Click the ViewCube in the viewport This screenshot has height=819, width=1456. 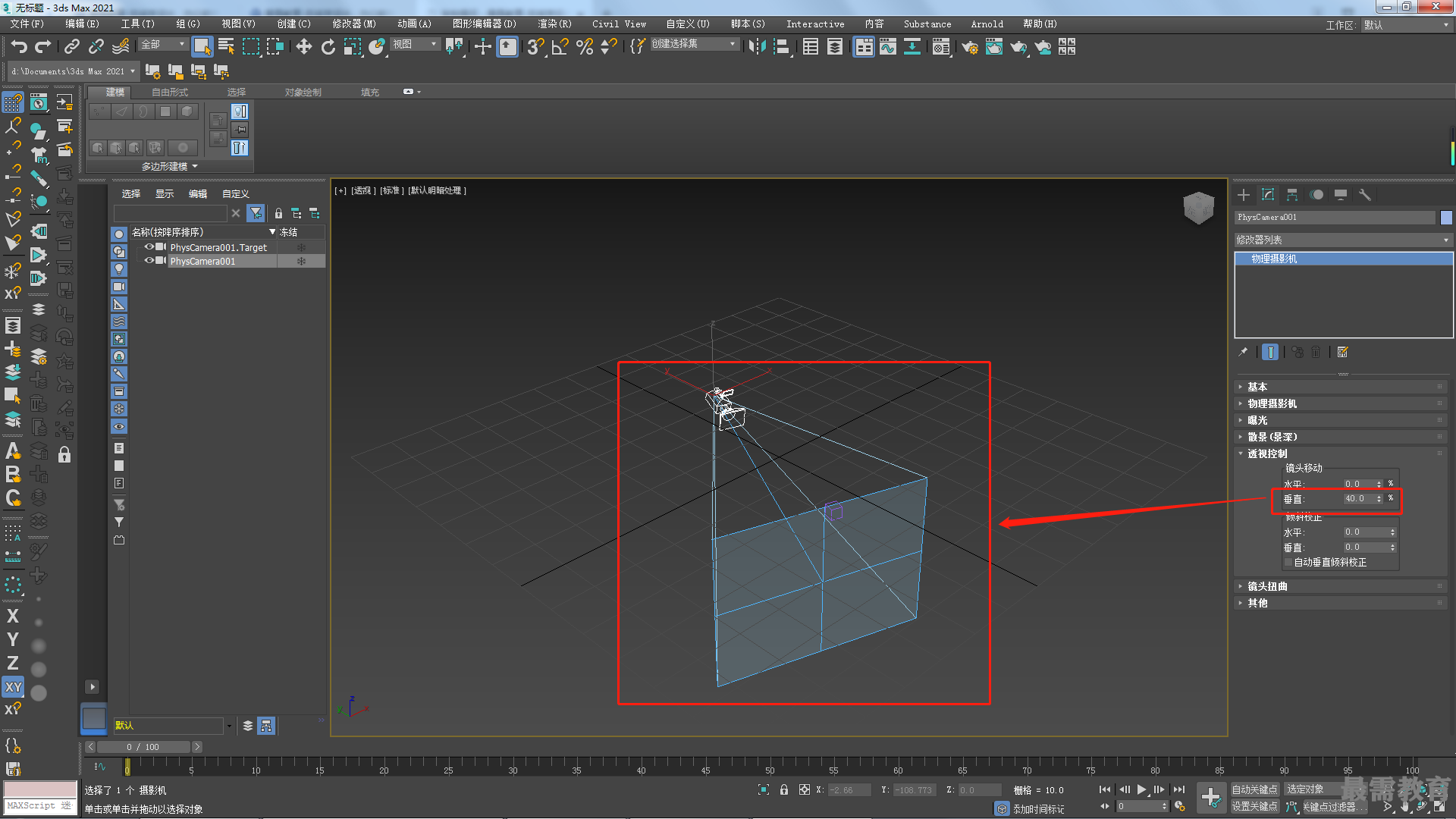click(x=1198, y=207)
